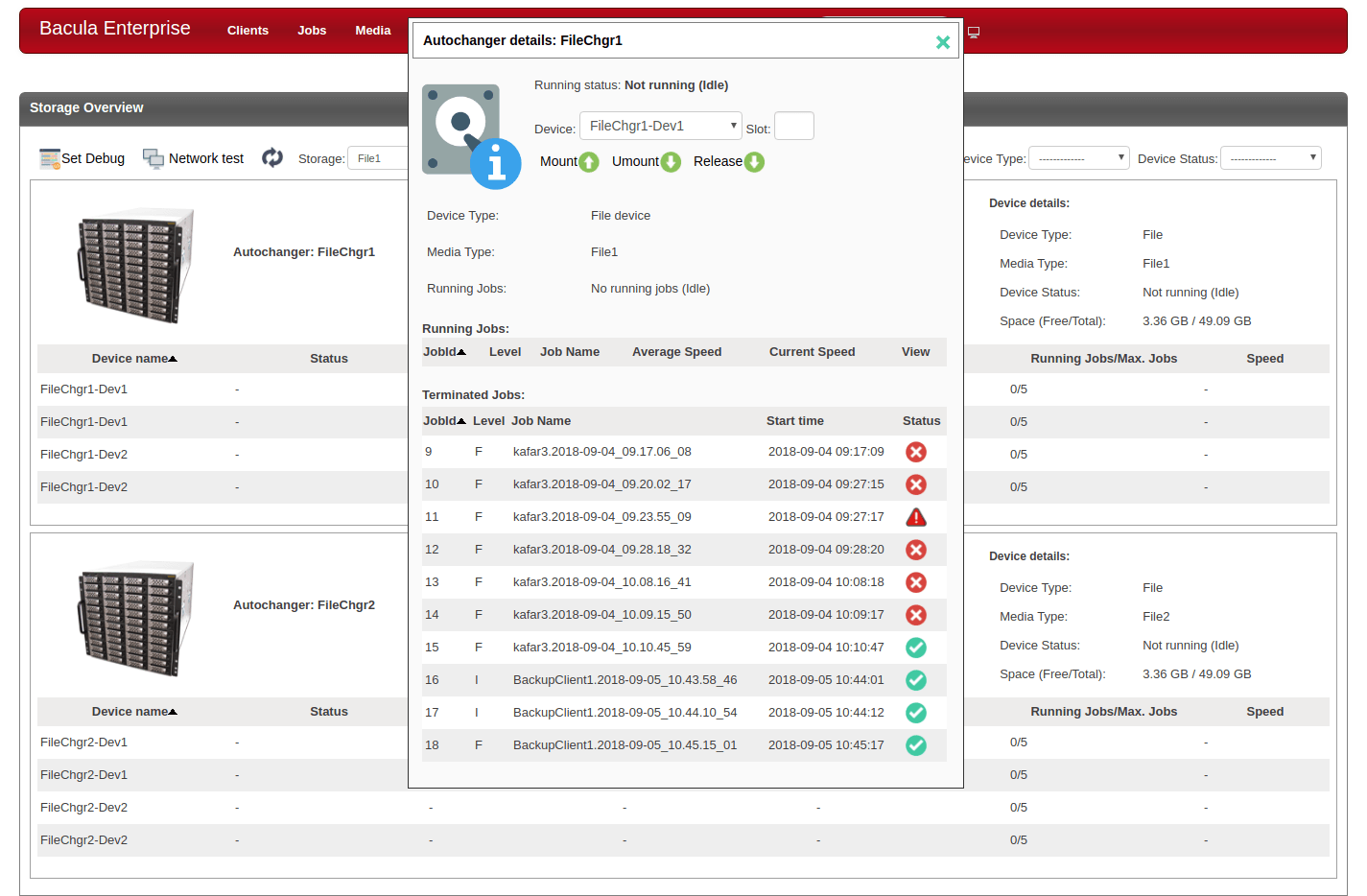The image size is (1367, 896).
Task: Click failed status icon for job 12
Action: click(x=916, y=550)
